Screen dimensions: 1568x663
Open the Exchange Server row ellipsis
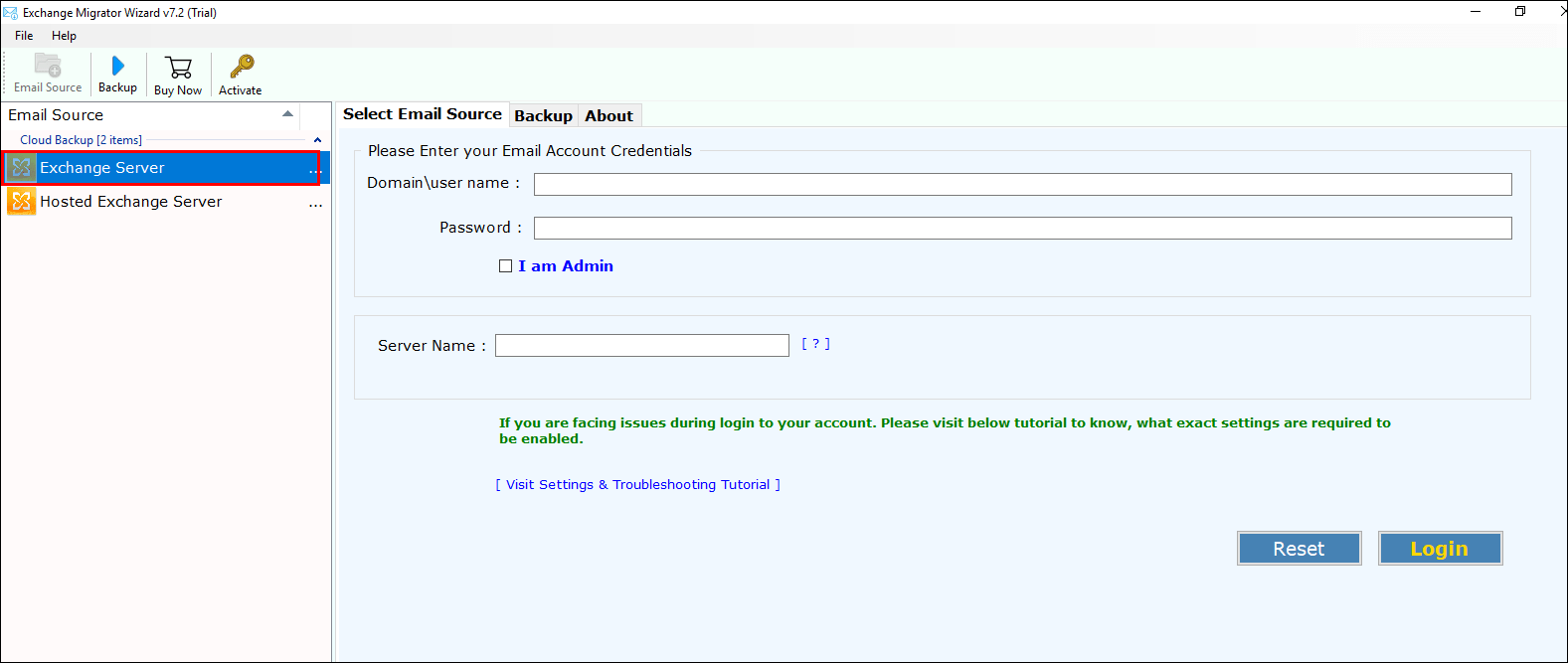[x=315, y=170]
